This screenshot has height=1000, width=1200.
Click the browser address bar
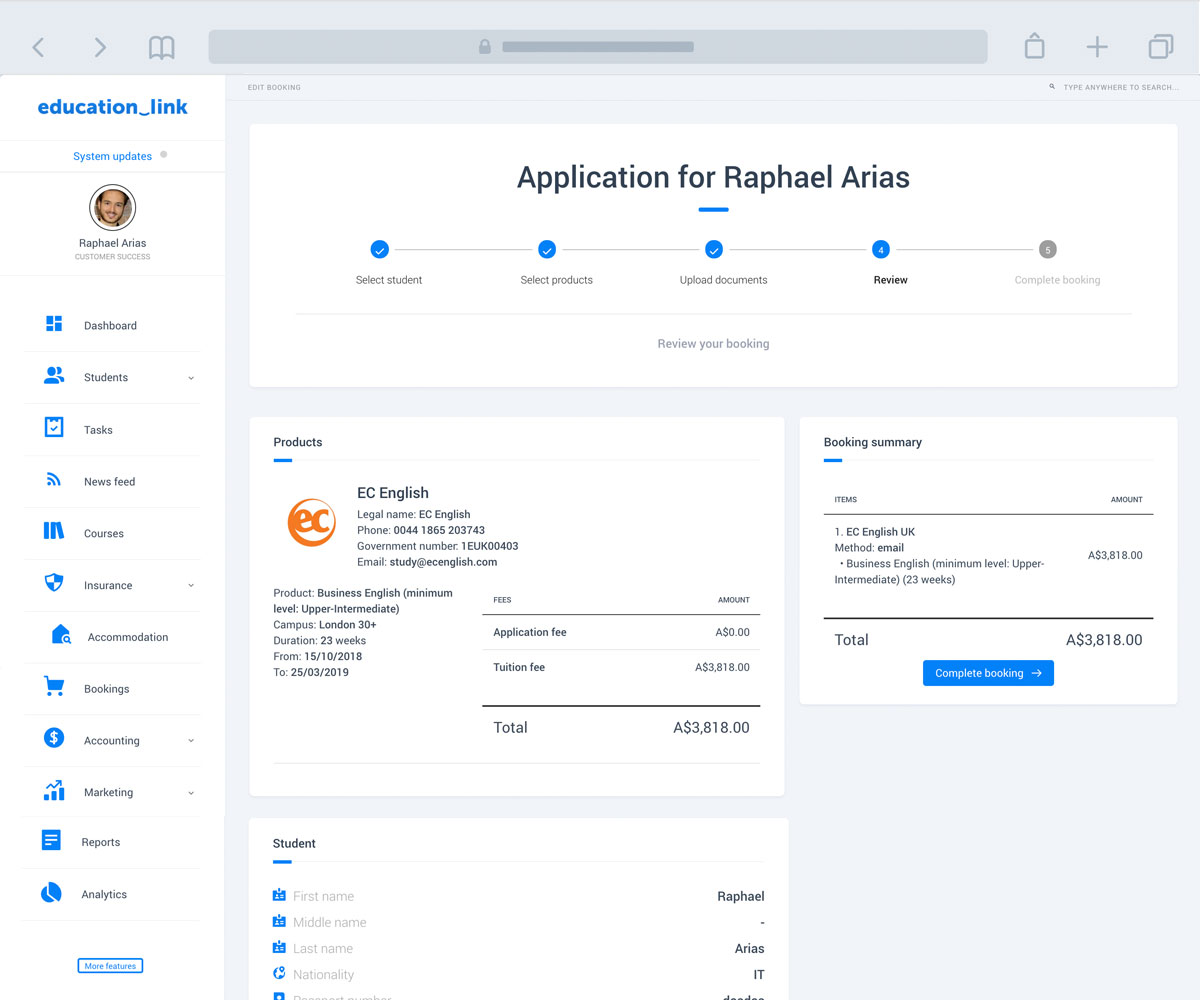(x=597, y=47)
